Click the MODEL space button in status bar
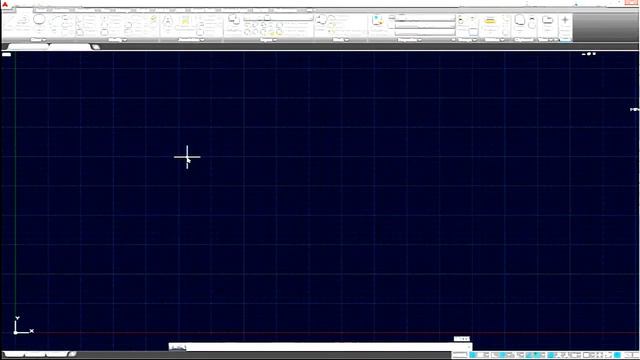The height and width of the screenshot is (360, 640). pyautogui.click(x=459, y=355)
